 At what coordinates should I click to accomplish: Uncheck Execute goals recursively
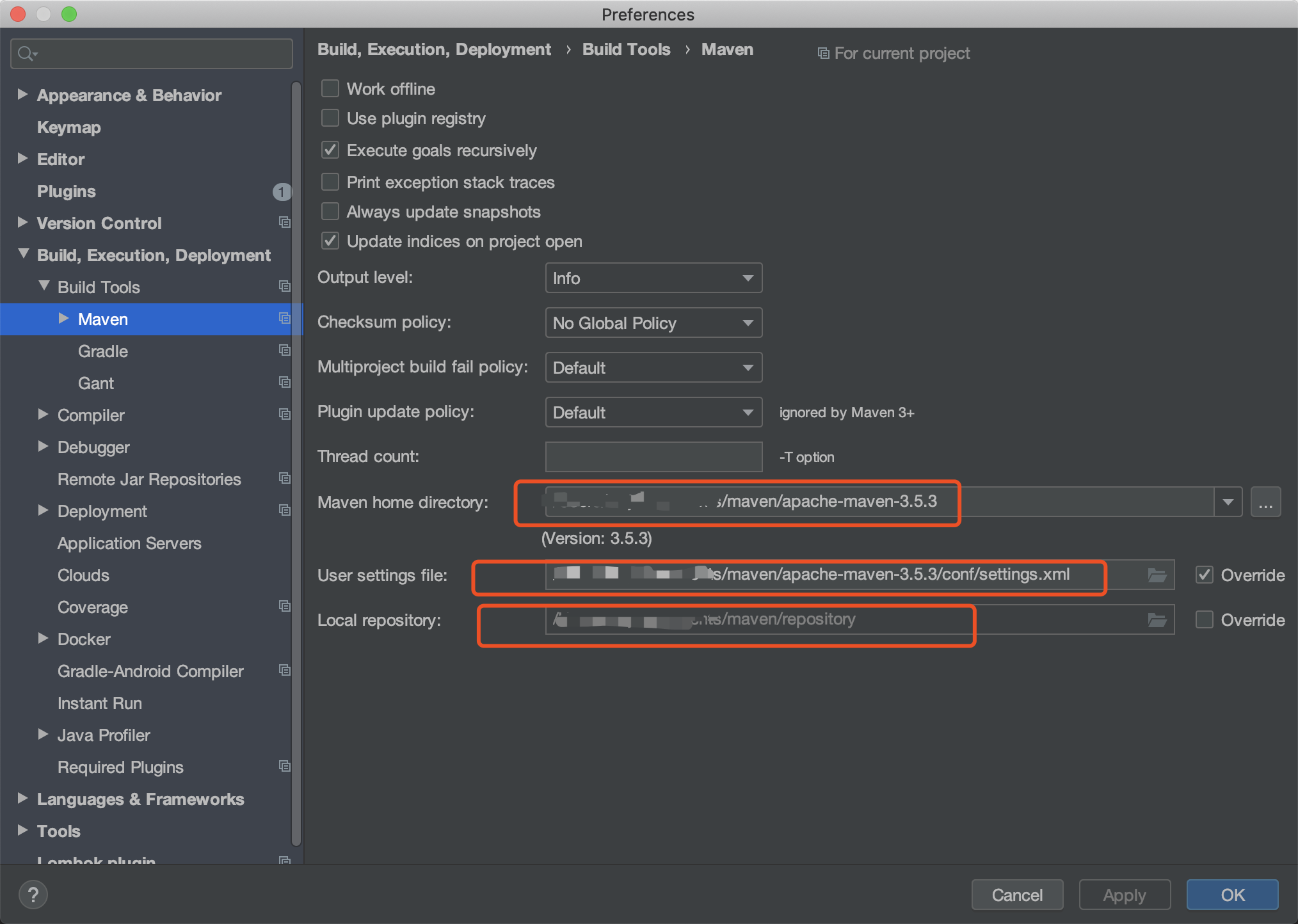(330, 150)
